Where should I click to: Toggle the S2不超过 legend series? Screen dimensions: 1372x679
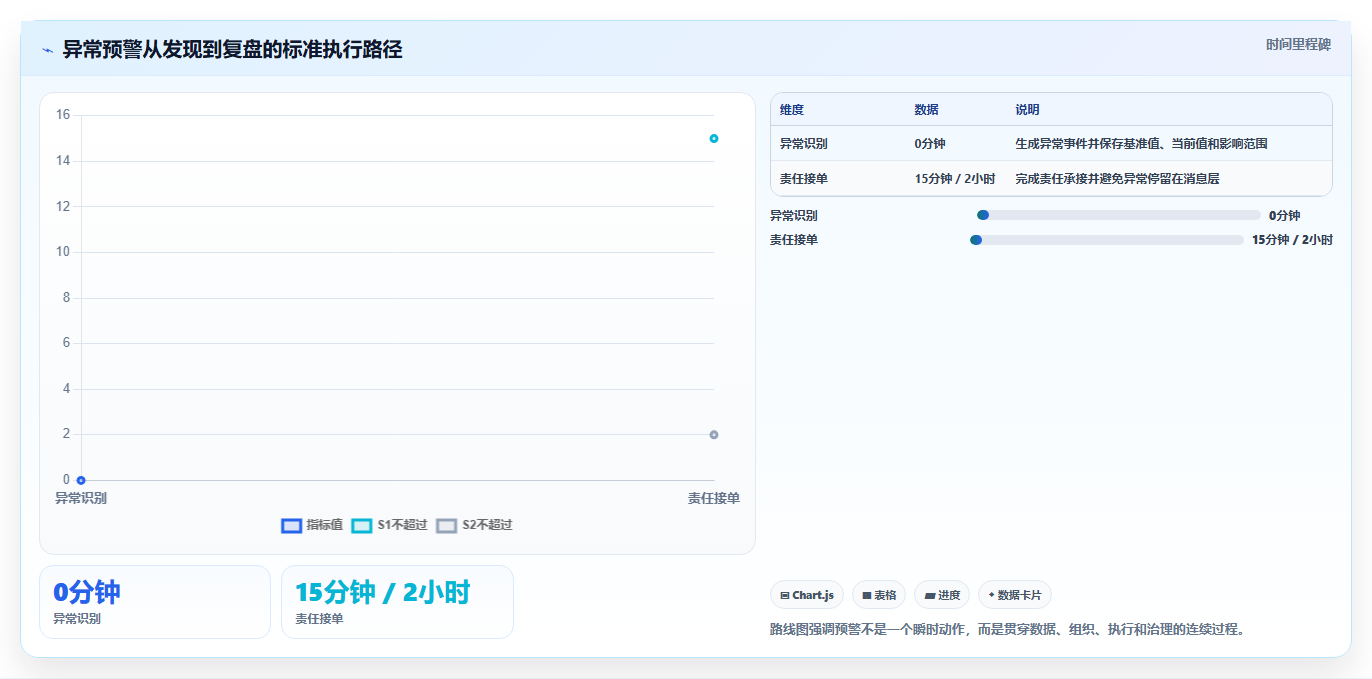[475, 525]
